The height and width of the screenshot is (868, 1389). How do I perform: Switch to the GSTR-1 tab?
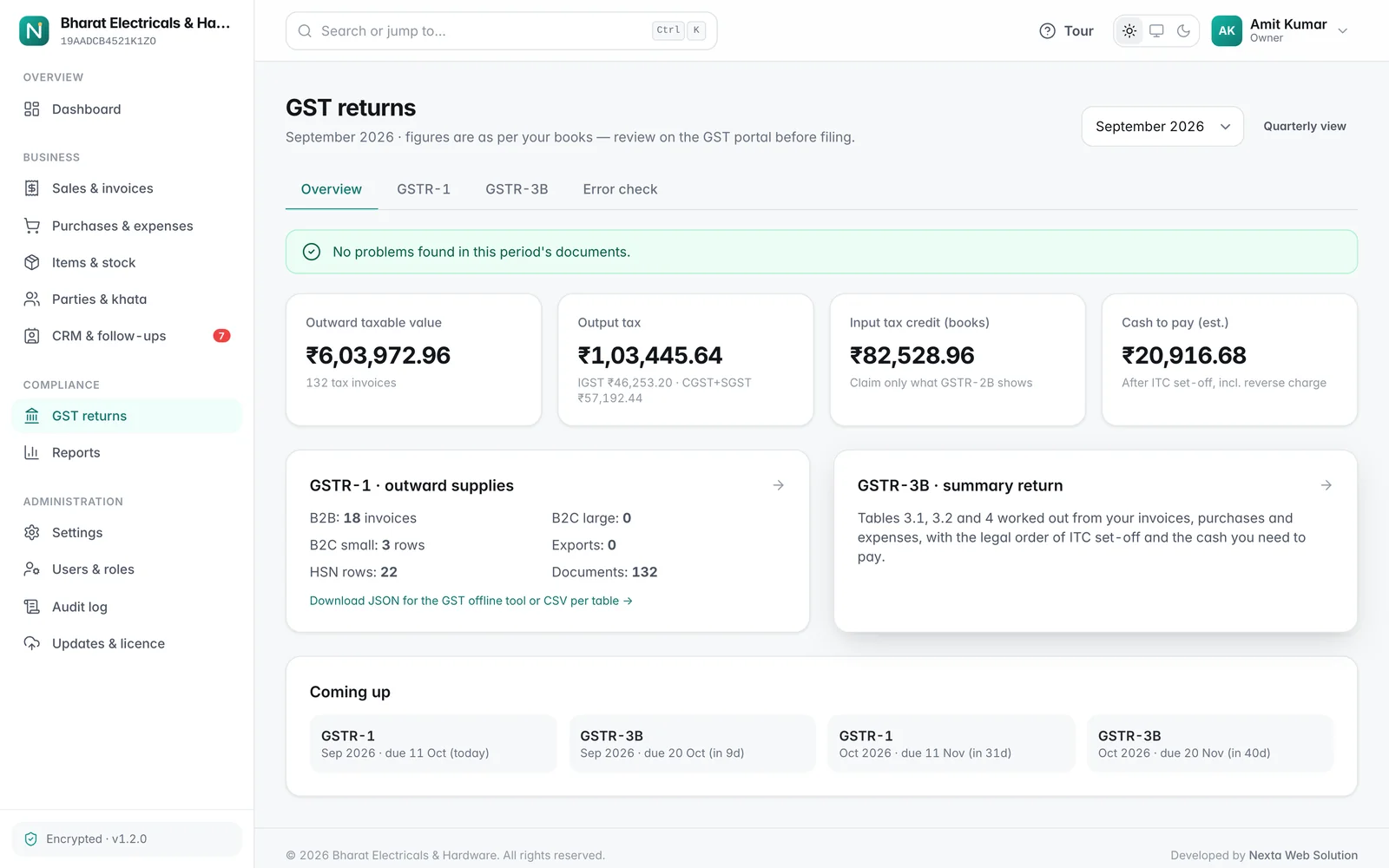424,189
